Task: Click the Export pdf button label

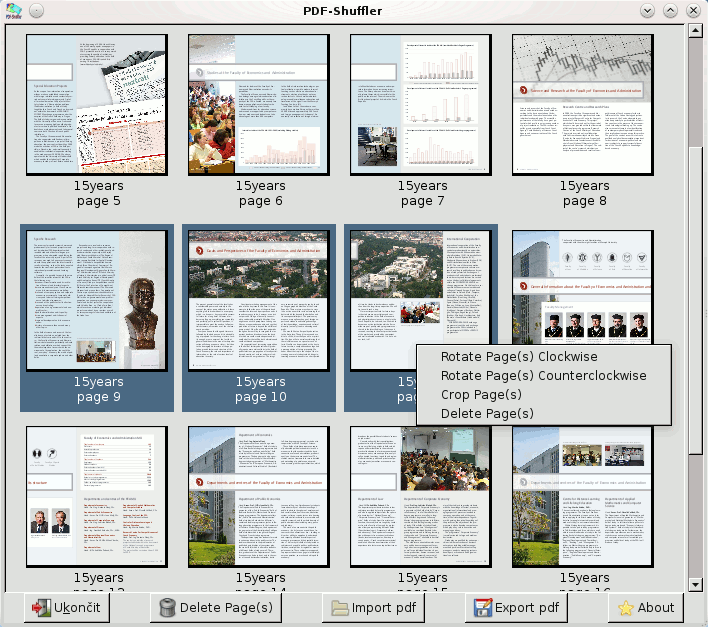Action: click(527, 608)
